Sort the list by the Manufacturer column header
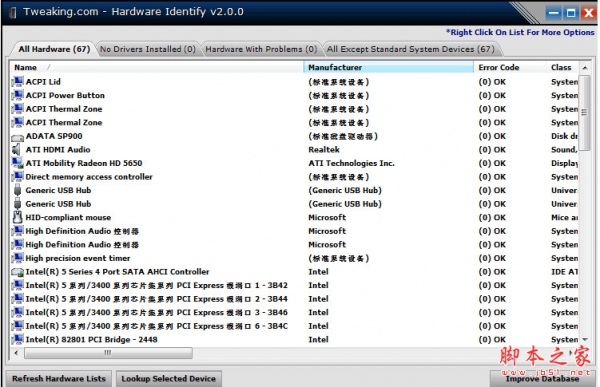 coord(388,67)
